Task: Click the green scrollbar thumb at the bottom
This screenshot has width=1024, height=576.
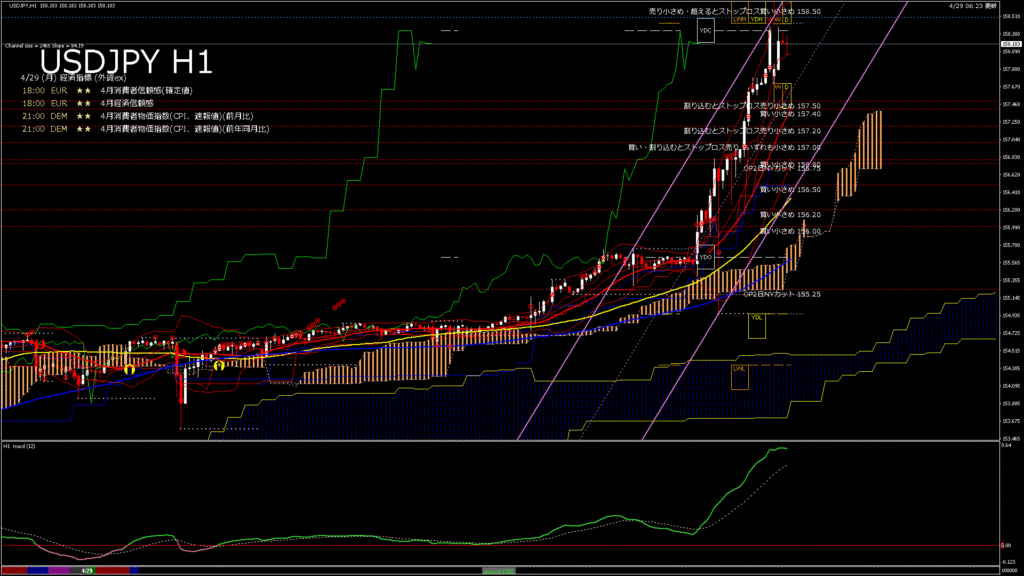Action: (498, 571)
